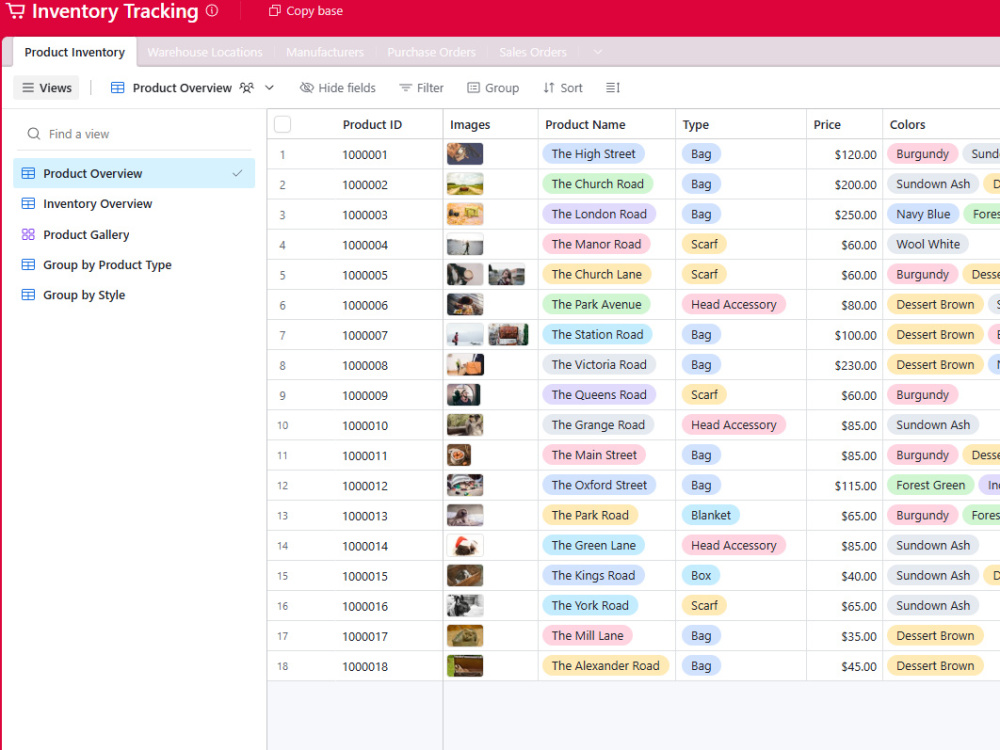Screen dimensions: 1000x750
Task: Open Group by Product Type view
Action: point(134,265)
